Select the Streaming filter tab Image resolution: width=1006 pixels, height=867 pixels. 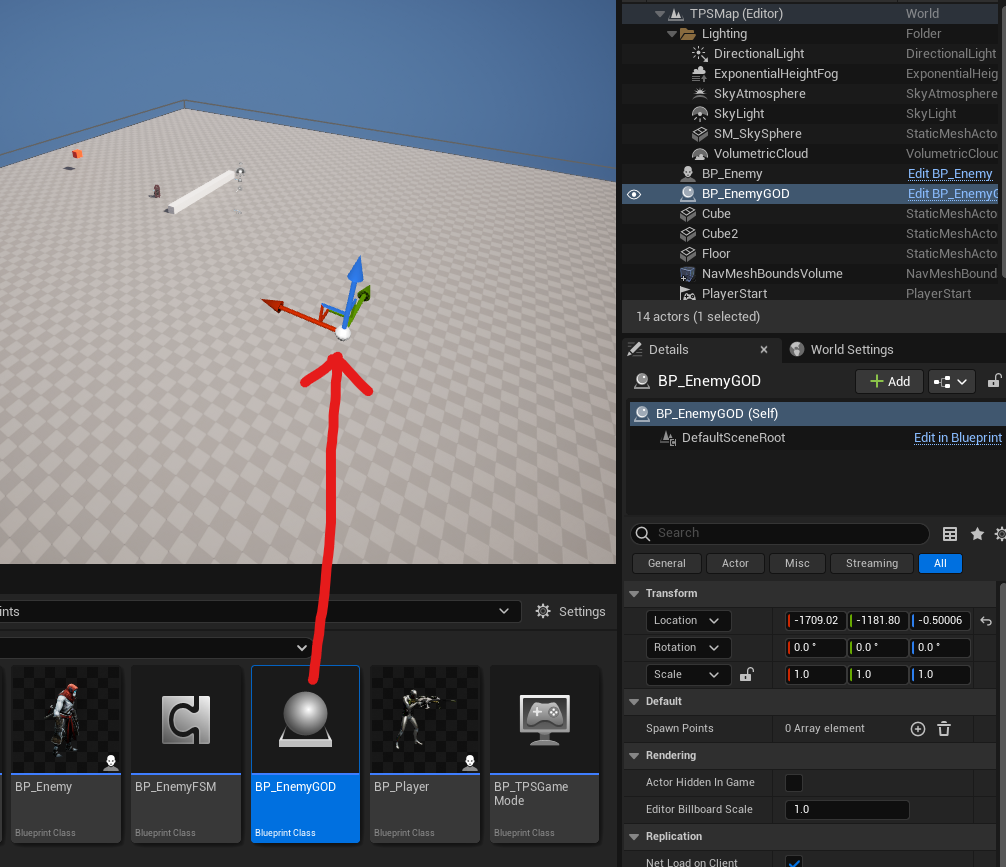pos(871,563)
